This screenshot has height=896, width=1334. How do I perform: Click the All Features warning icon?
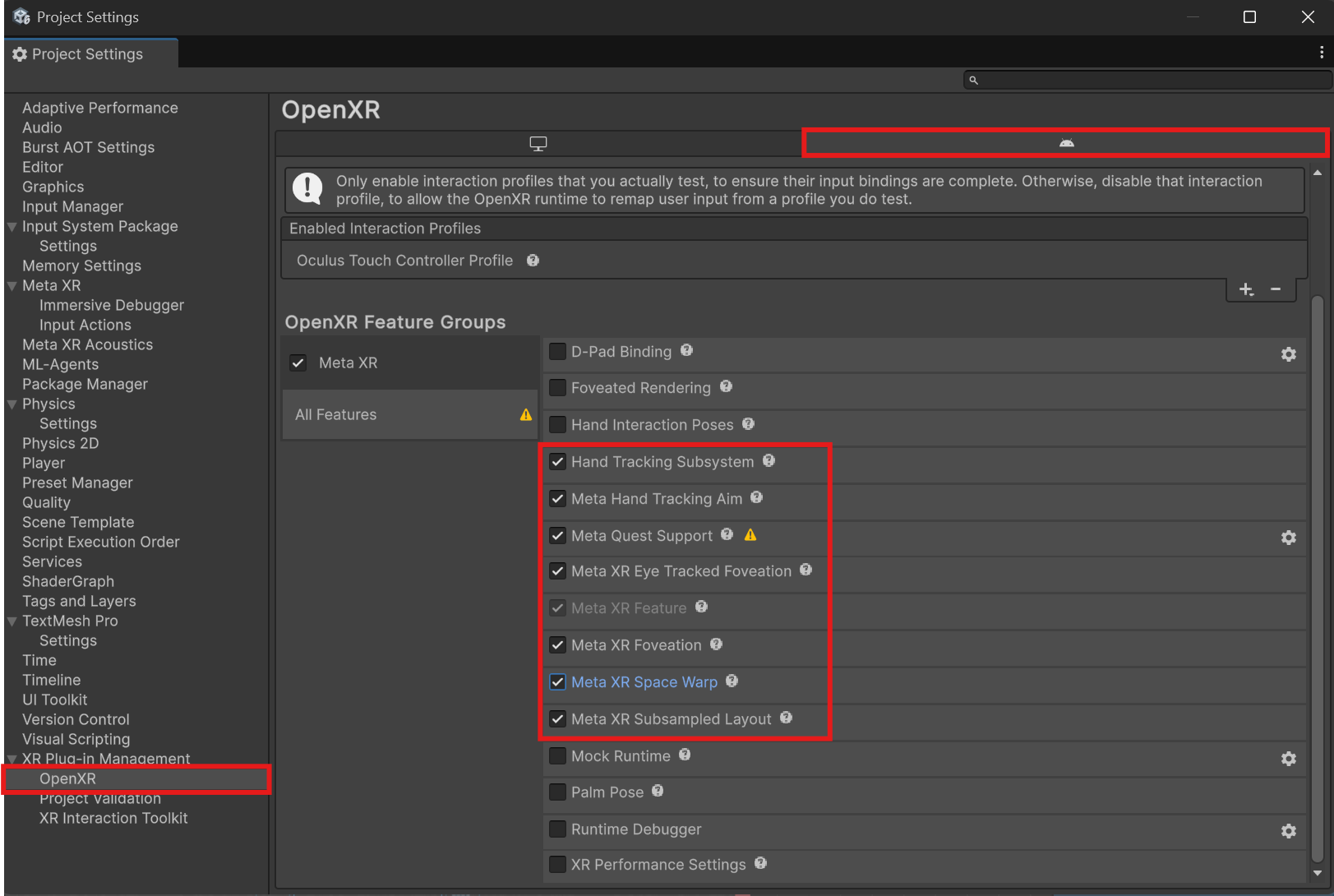(526, 414)
